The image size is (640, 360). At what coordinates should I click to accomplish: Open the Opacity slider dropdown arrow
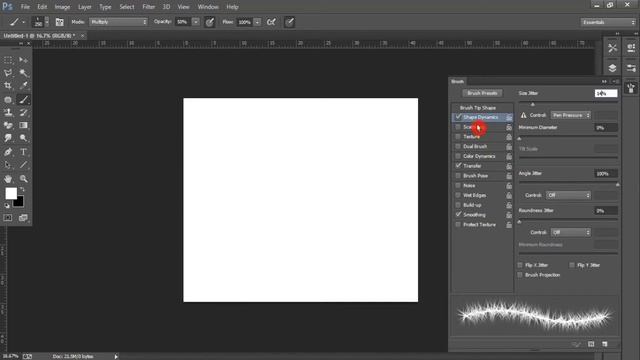196,22
